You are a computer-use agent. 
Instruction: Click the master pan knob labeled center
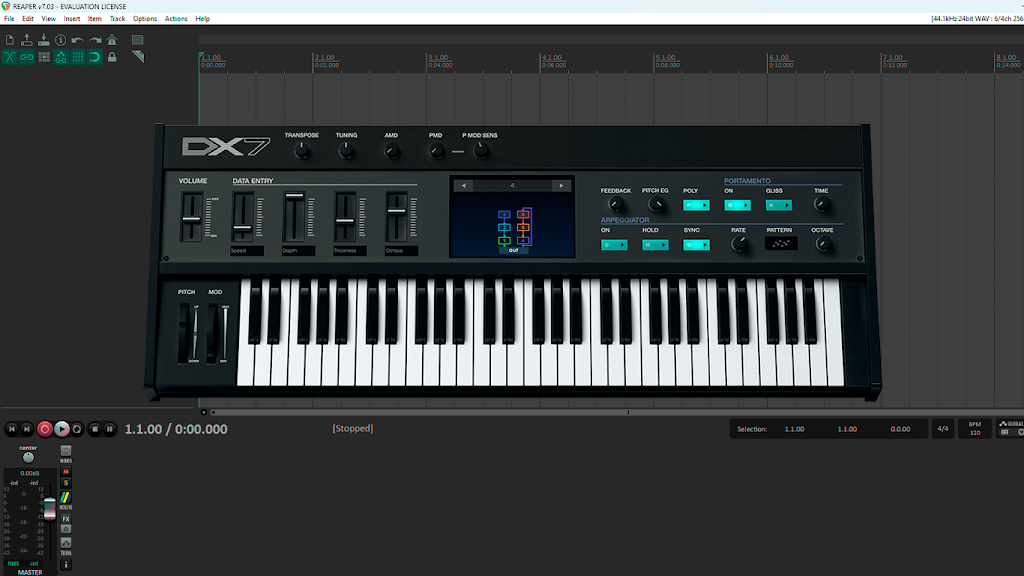28,458
